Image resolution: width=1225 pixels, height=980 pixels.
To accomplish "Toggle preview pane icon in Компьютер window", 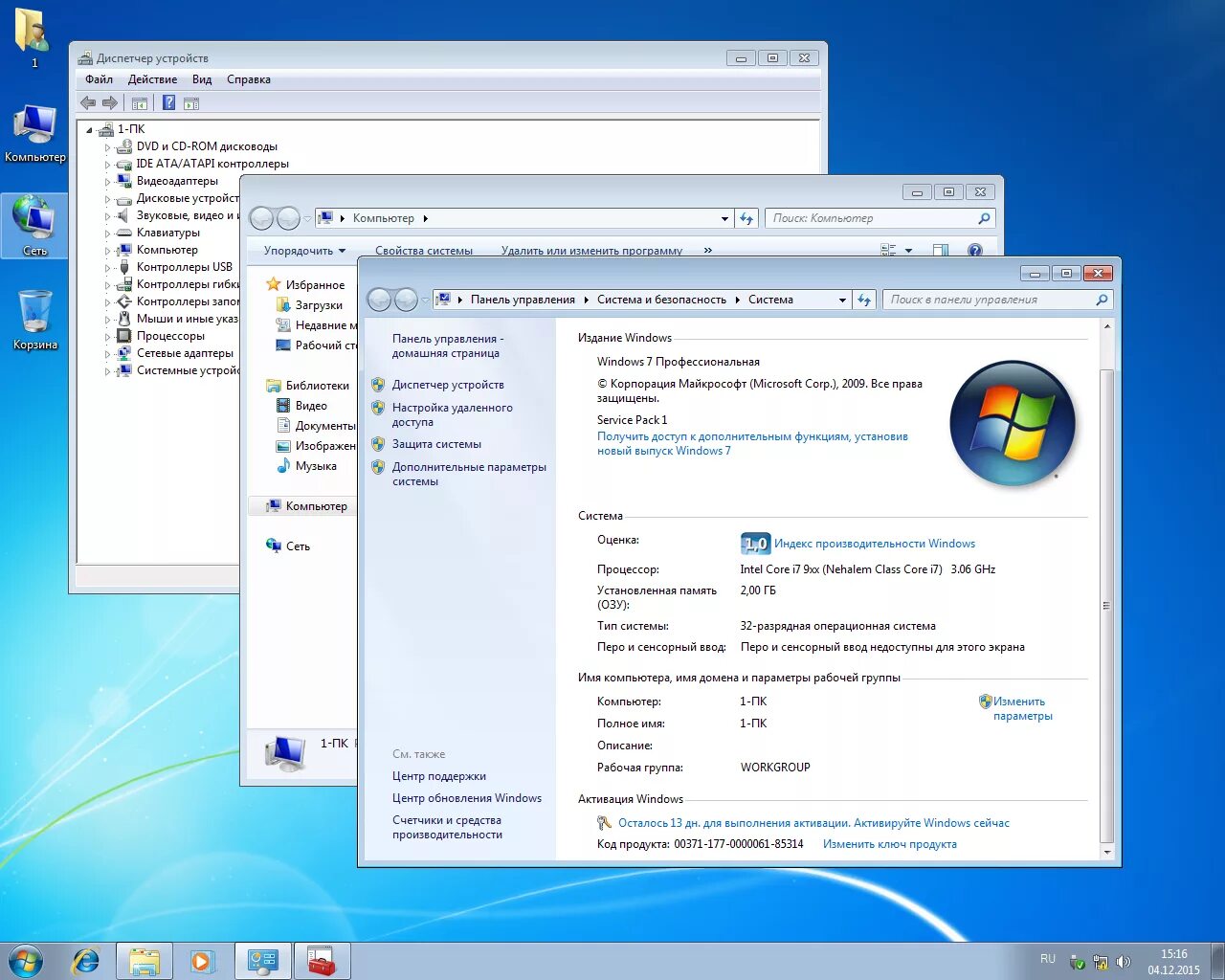I will click(941, 251).
